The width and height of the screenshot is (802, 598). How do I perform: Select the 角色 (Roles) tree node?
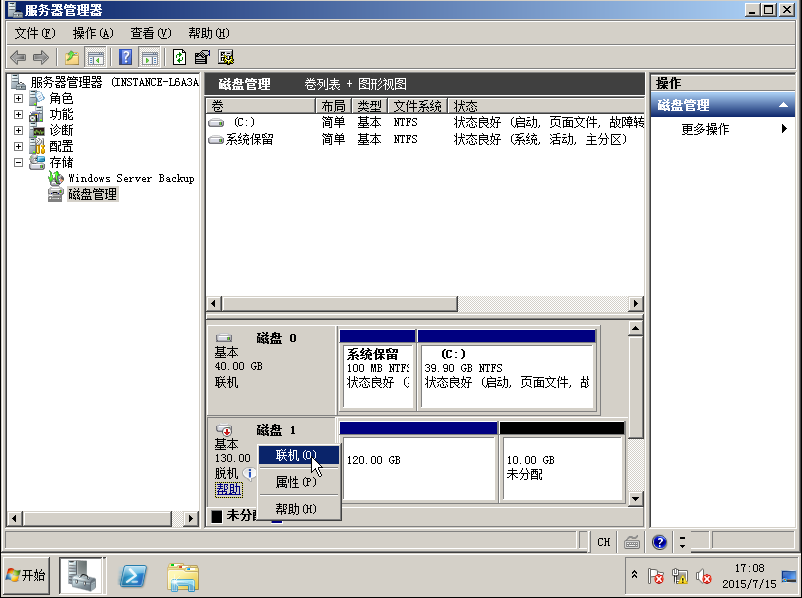click(x=61, y=98)
